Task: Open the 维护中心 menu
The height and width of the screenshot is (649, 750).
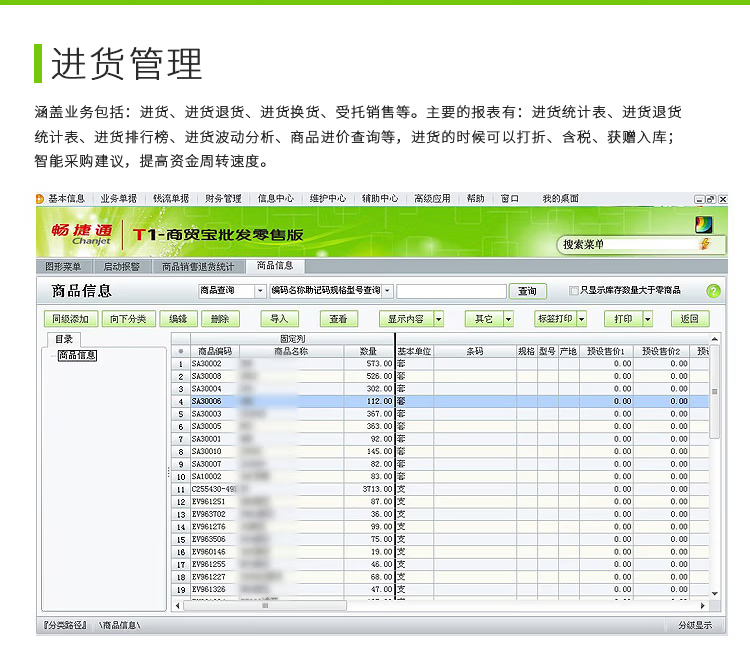Action: click(328, 198)
